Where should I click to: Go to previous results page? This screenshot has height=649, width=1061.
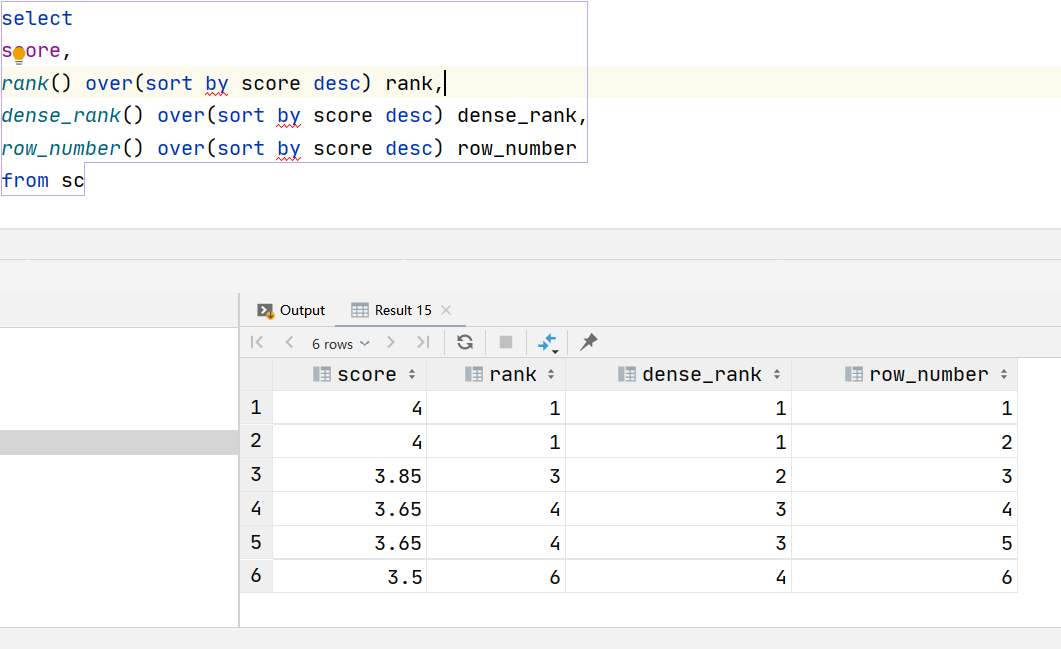(x=289, y=342)
